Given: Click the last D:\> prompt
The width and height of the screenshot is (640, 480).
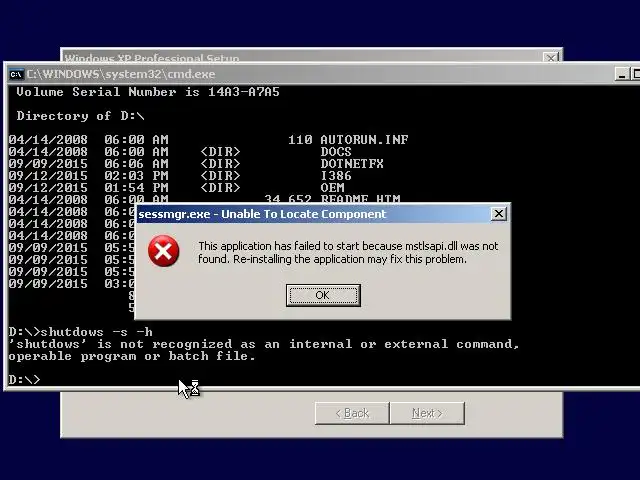Looking at the screenshot, I should [x=24, y=380].
